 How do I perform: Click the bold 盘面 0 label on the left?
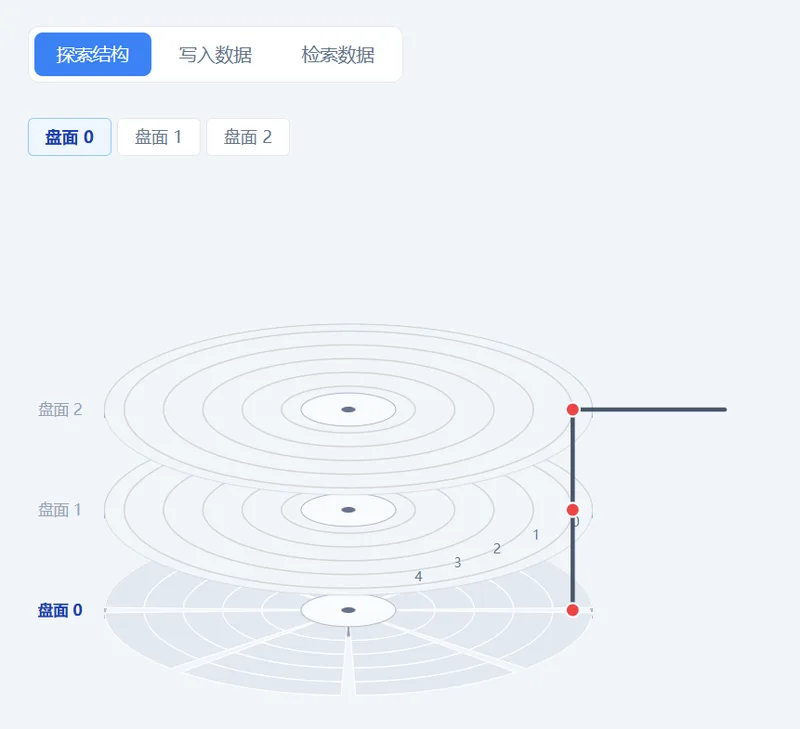(x=61, y=610)
